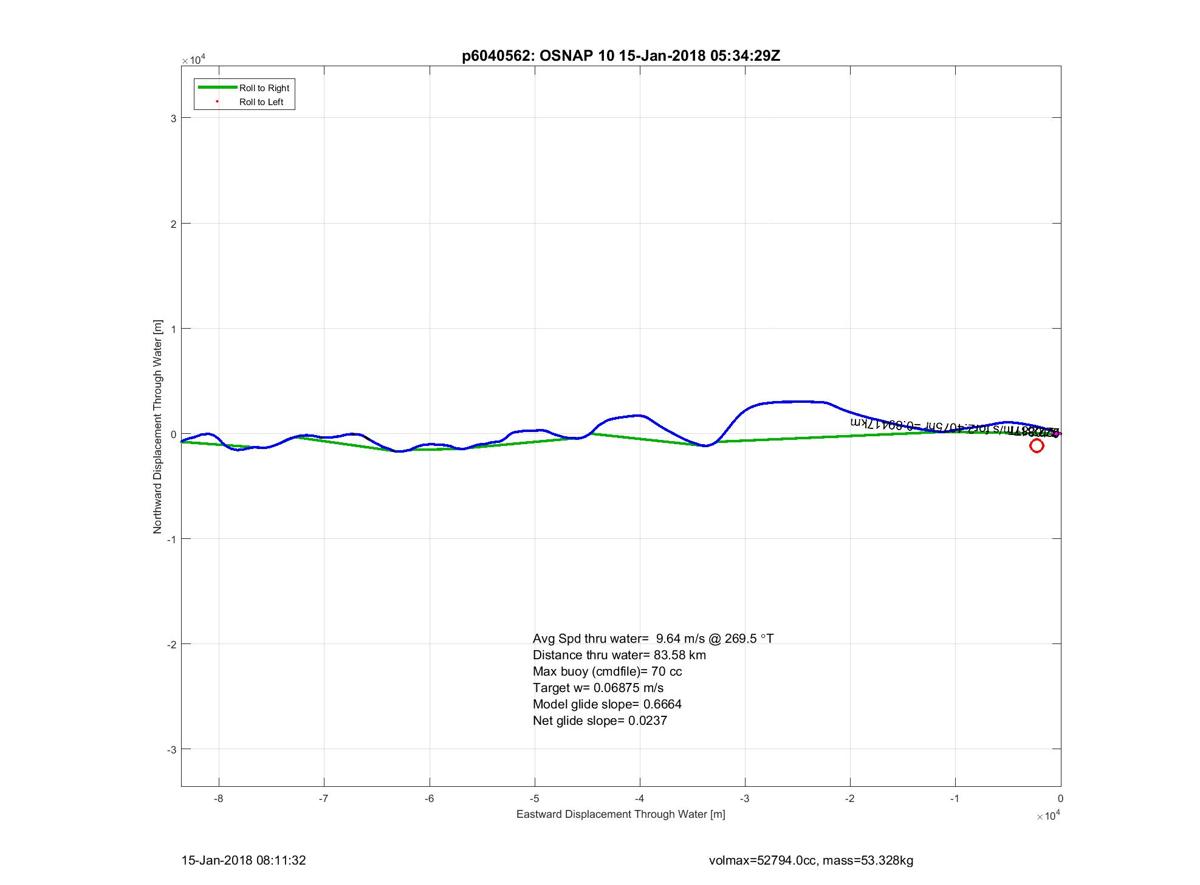The height and width of the screenshot is (885, 1200).
Task: Click the Distance thru water= 83.58 km text
Action: click(x=620, y=655)
